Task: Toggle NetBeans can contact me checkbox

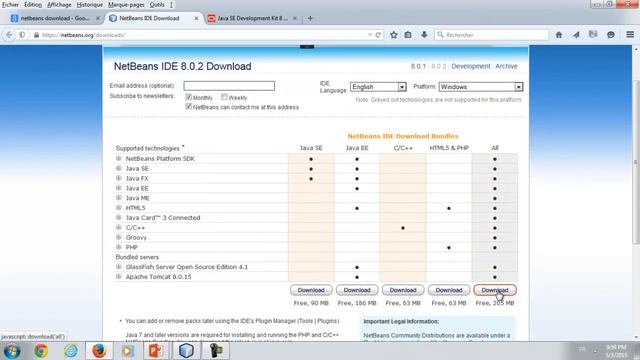Action: point(188,107)
